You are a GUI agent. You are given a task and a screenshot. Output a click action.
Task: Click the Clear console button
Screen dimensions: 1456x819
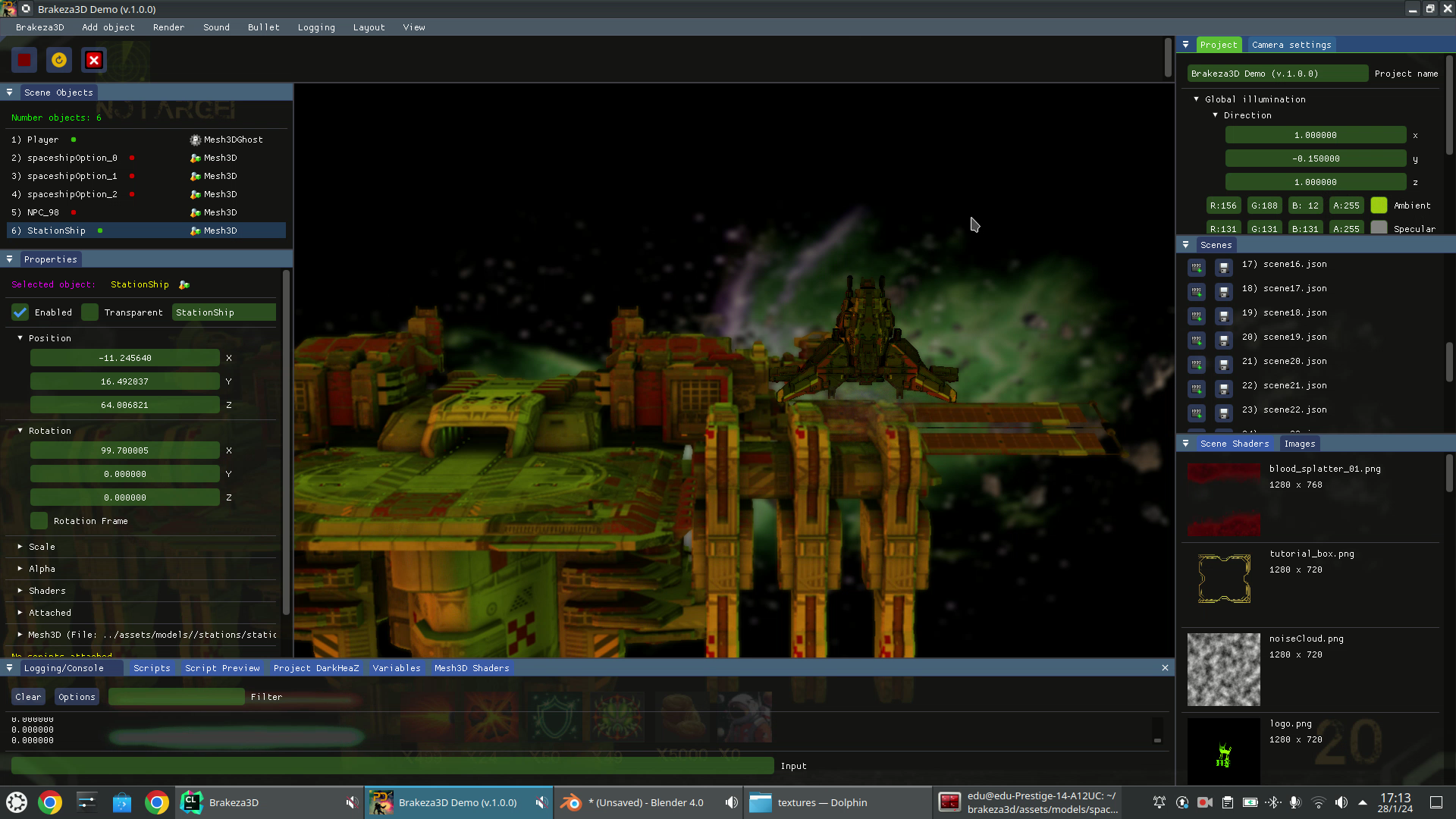pyautogui.click(x=28, y=697)
